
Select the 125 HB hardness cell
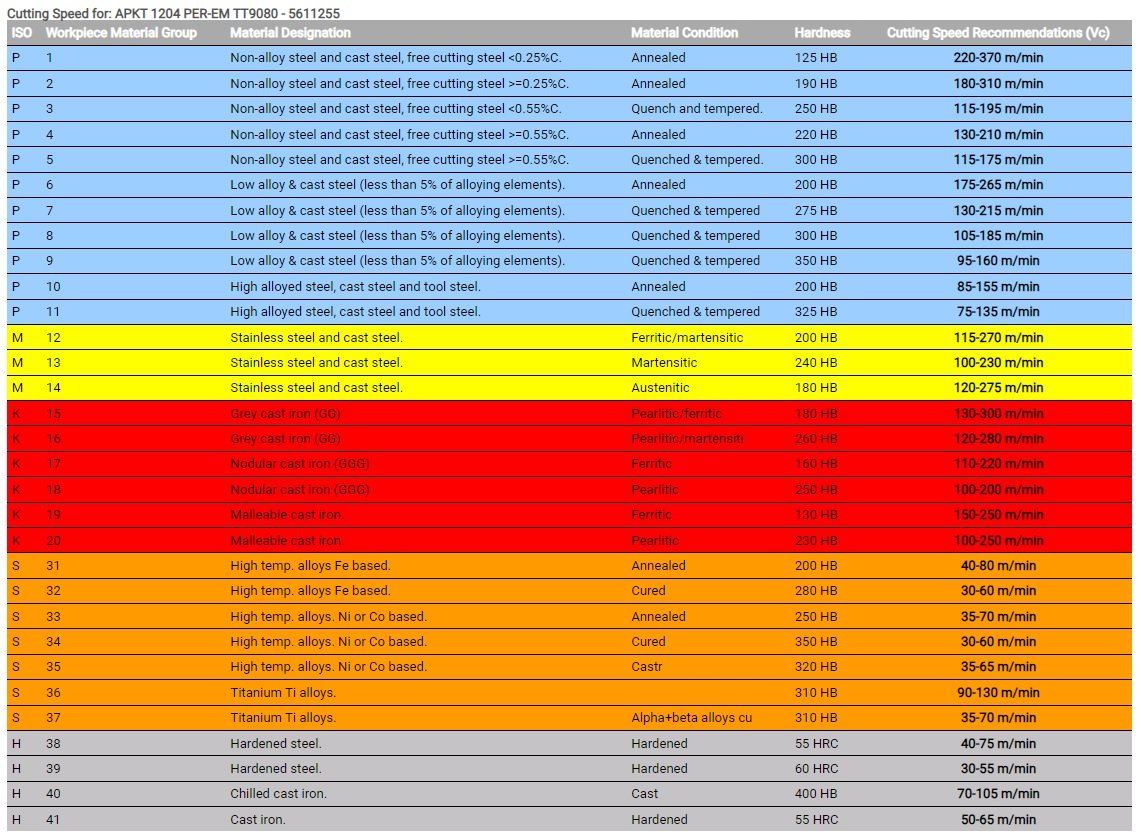tap(816, 58)
